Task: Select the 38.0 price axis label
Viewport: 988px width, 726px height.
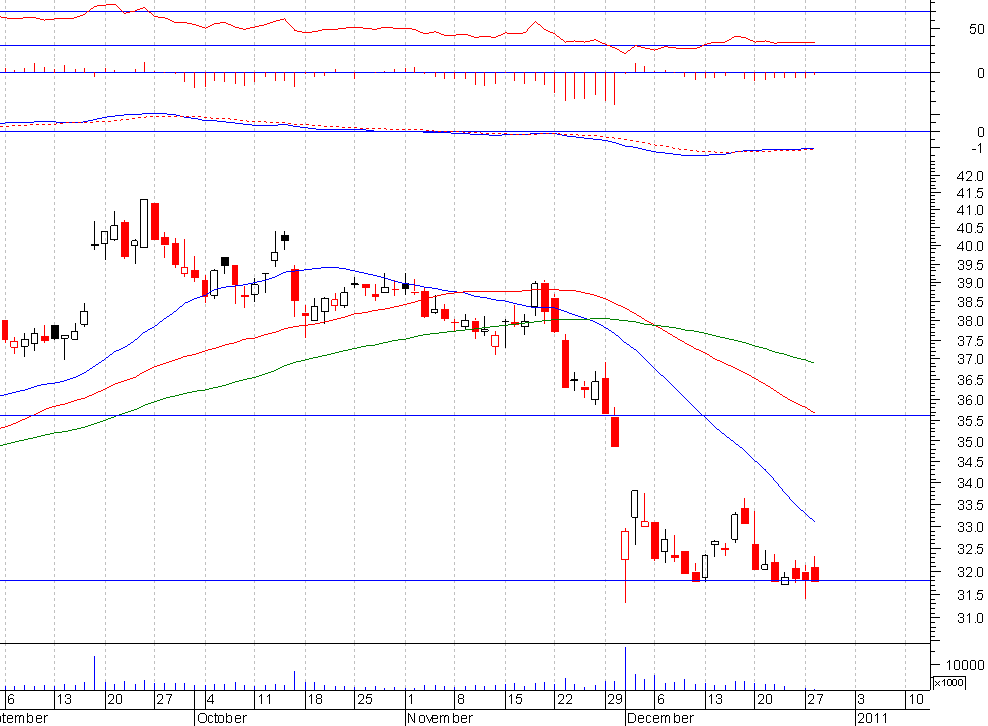Action: coord(970,321)
